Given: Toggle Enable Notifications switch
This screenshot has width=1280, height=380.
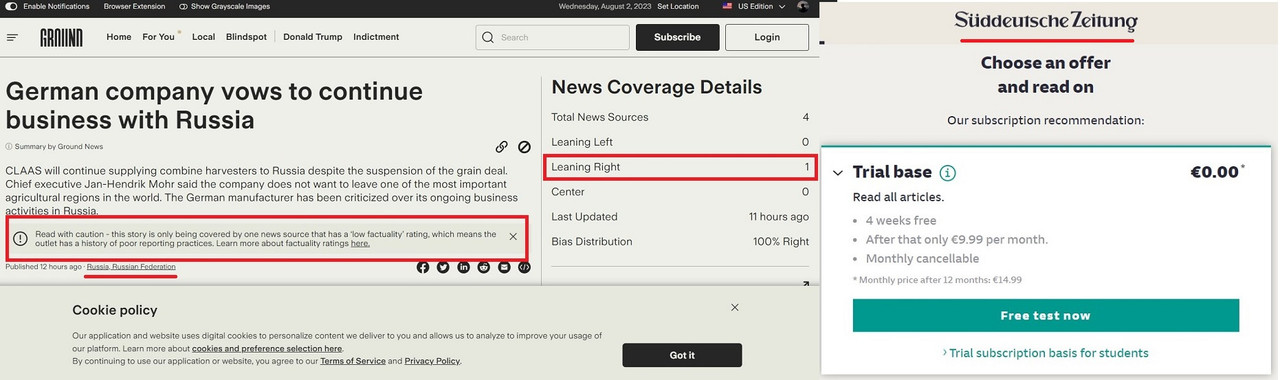Looking at the screenshot, I should pyautogui.click(x=11, y=6).
